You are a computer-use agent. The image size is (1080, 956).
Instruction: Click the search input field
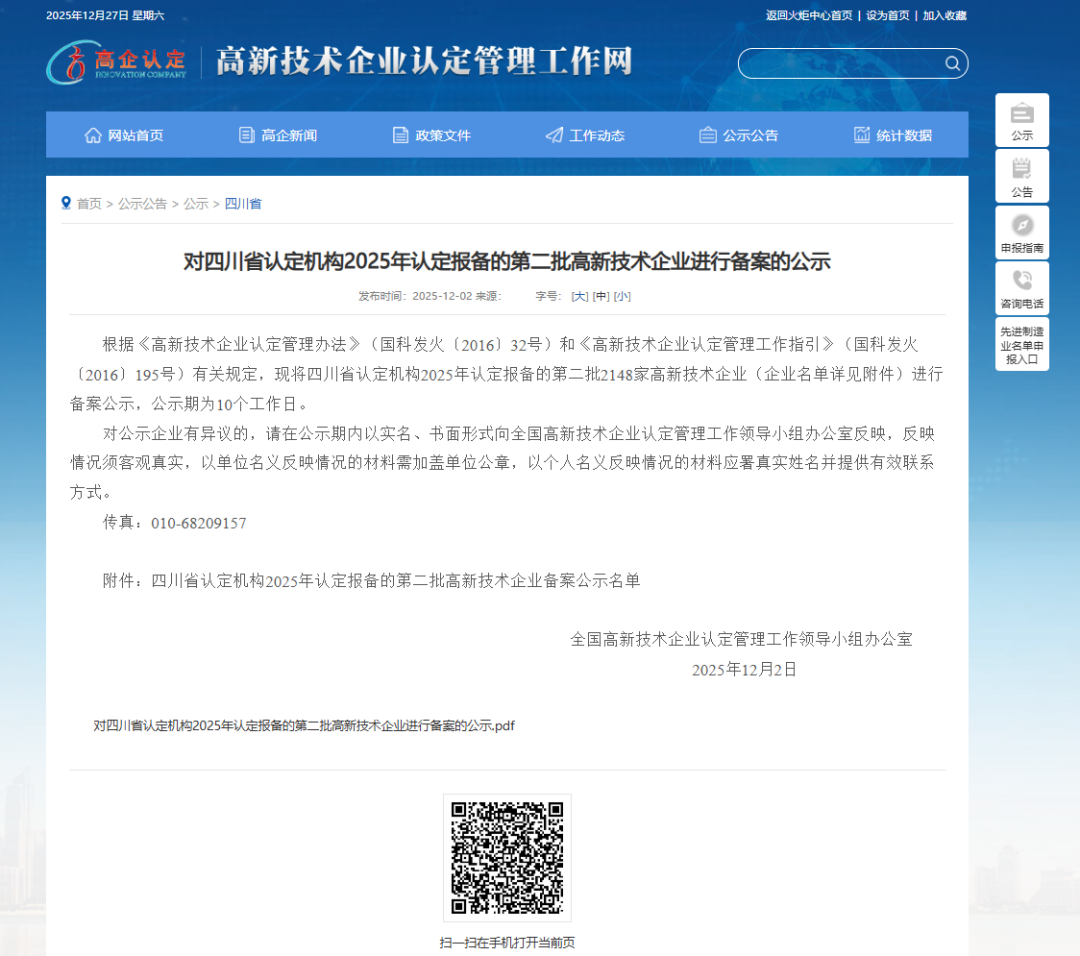pos(853,63)
